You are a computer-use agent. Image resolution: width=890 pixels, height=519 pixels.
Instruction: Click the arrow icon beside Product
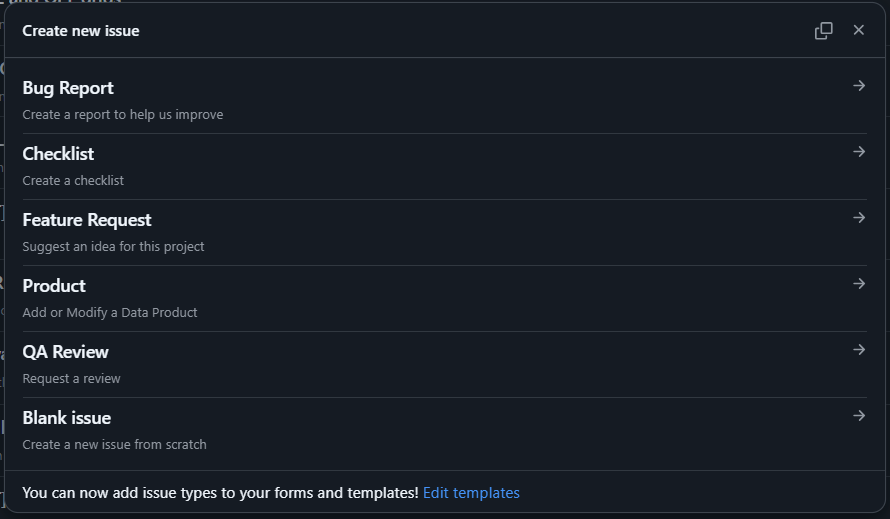[859, 283]
